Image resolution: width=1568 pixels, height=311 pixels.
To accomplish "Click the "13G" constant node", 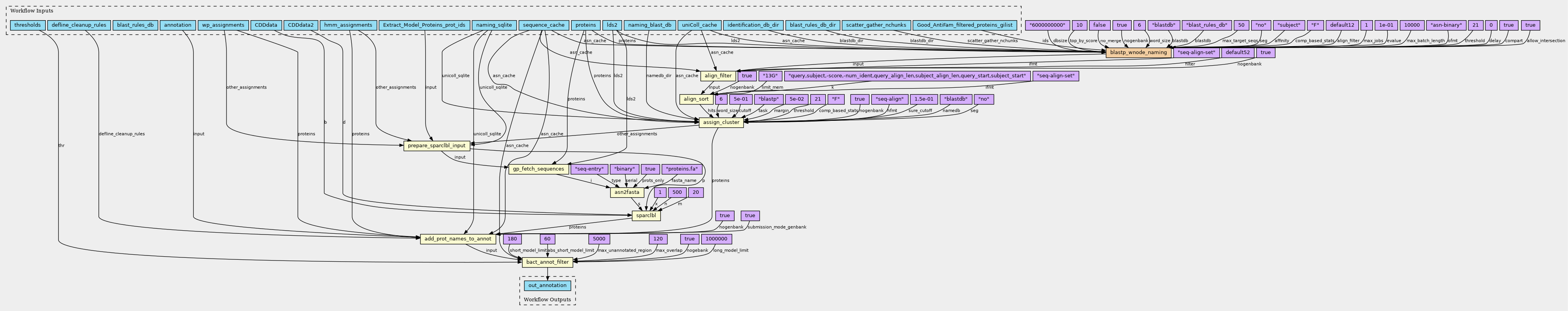I will [770, 76].
